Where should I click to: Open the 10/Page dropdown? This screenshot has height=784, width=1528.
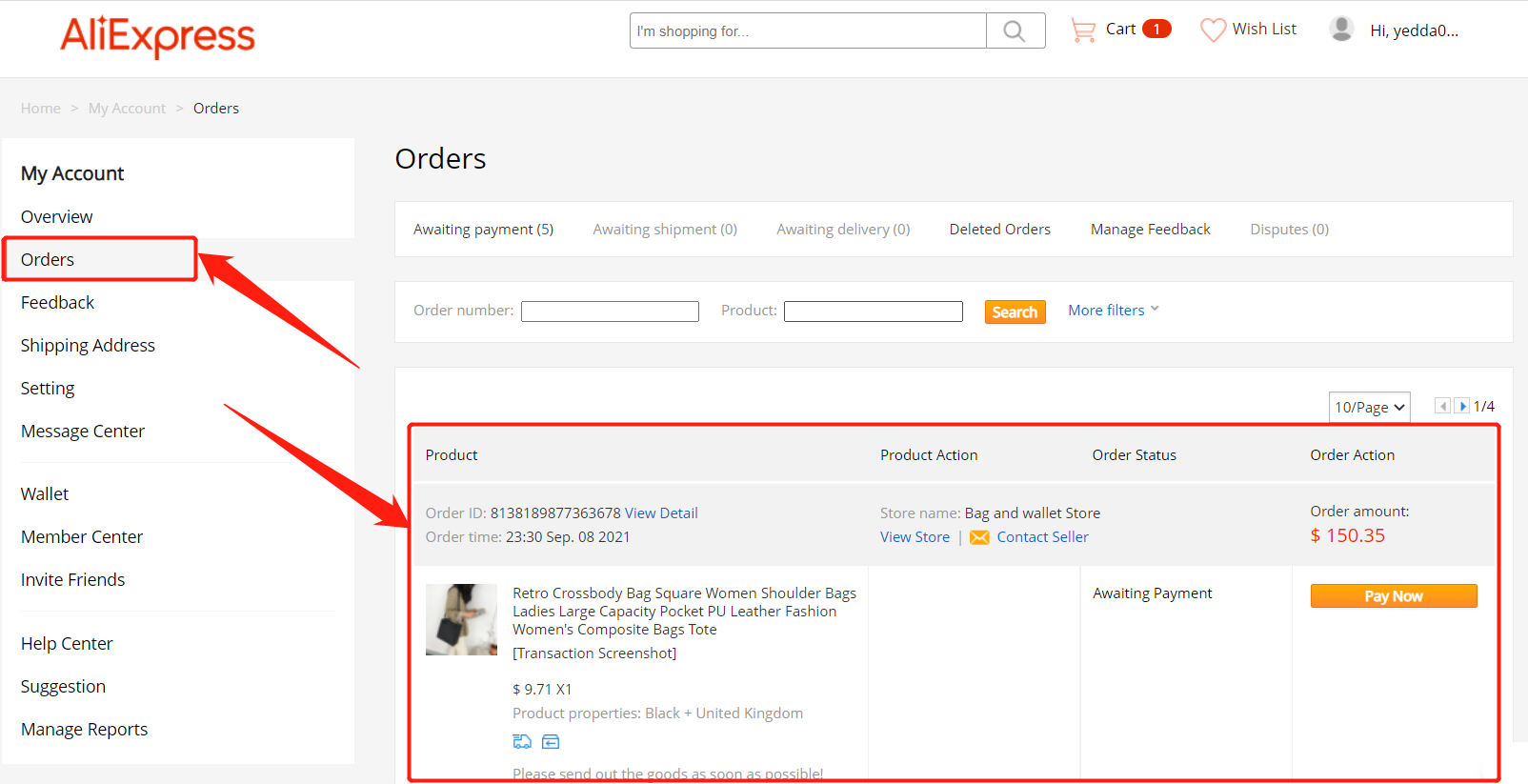(1370, 407)
